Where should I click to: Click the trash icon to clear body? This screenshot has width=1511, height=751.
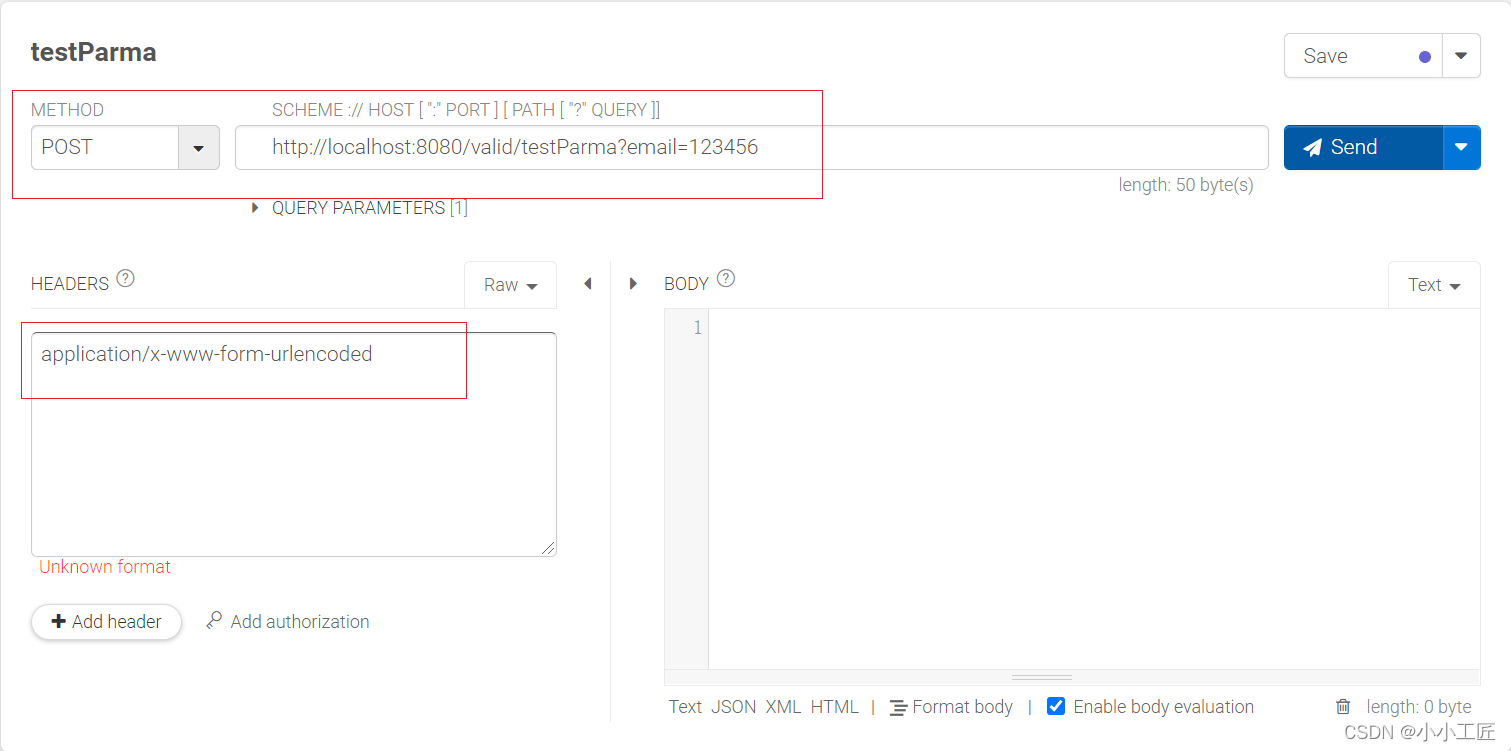pyautogui.click(x=1342, y=707)
